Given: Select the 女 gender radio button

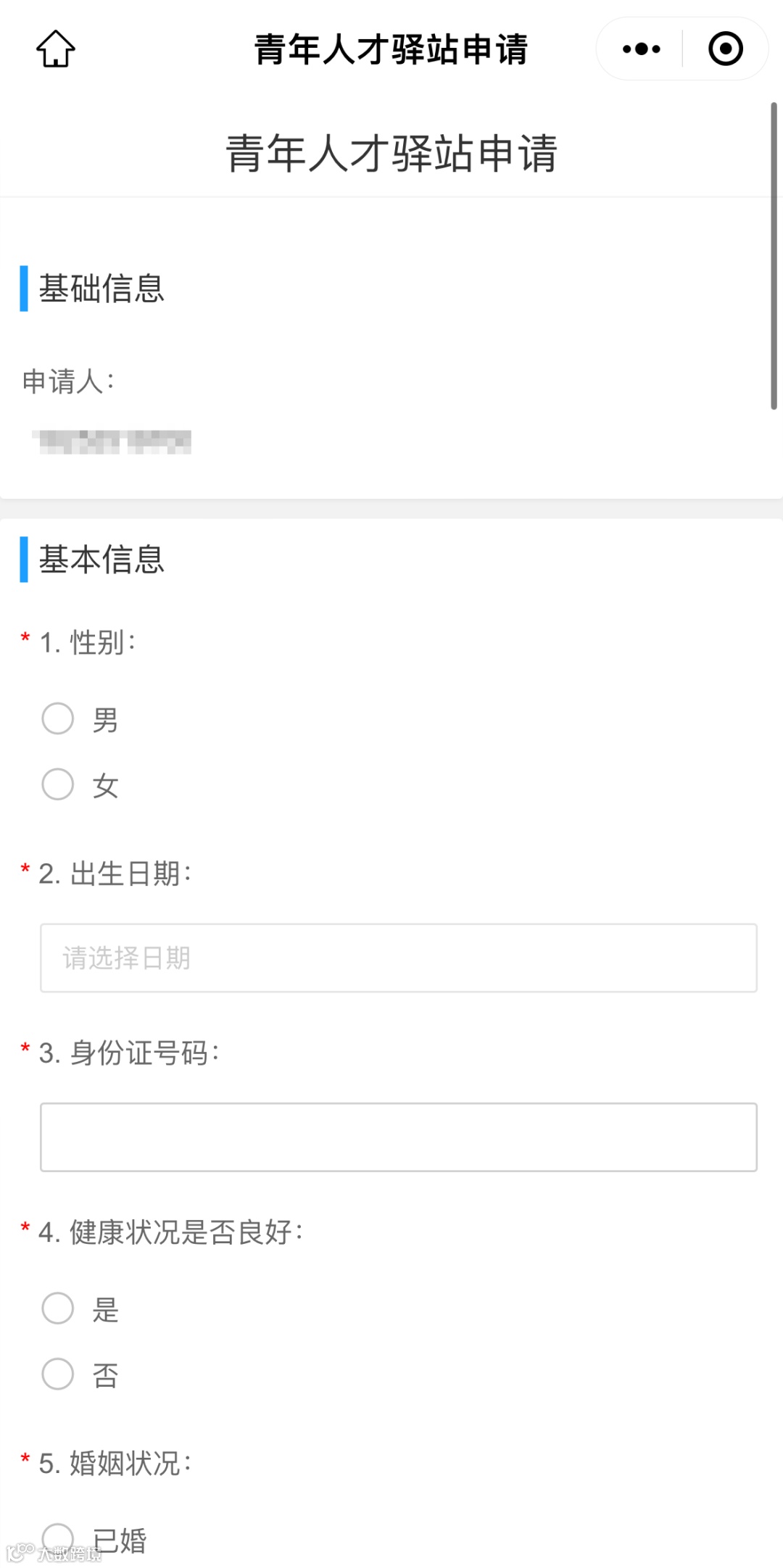Looking at the screenshot, I should pyautogui.click(x=58, y=784).
